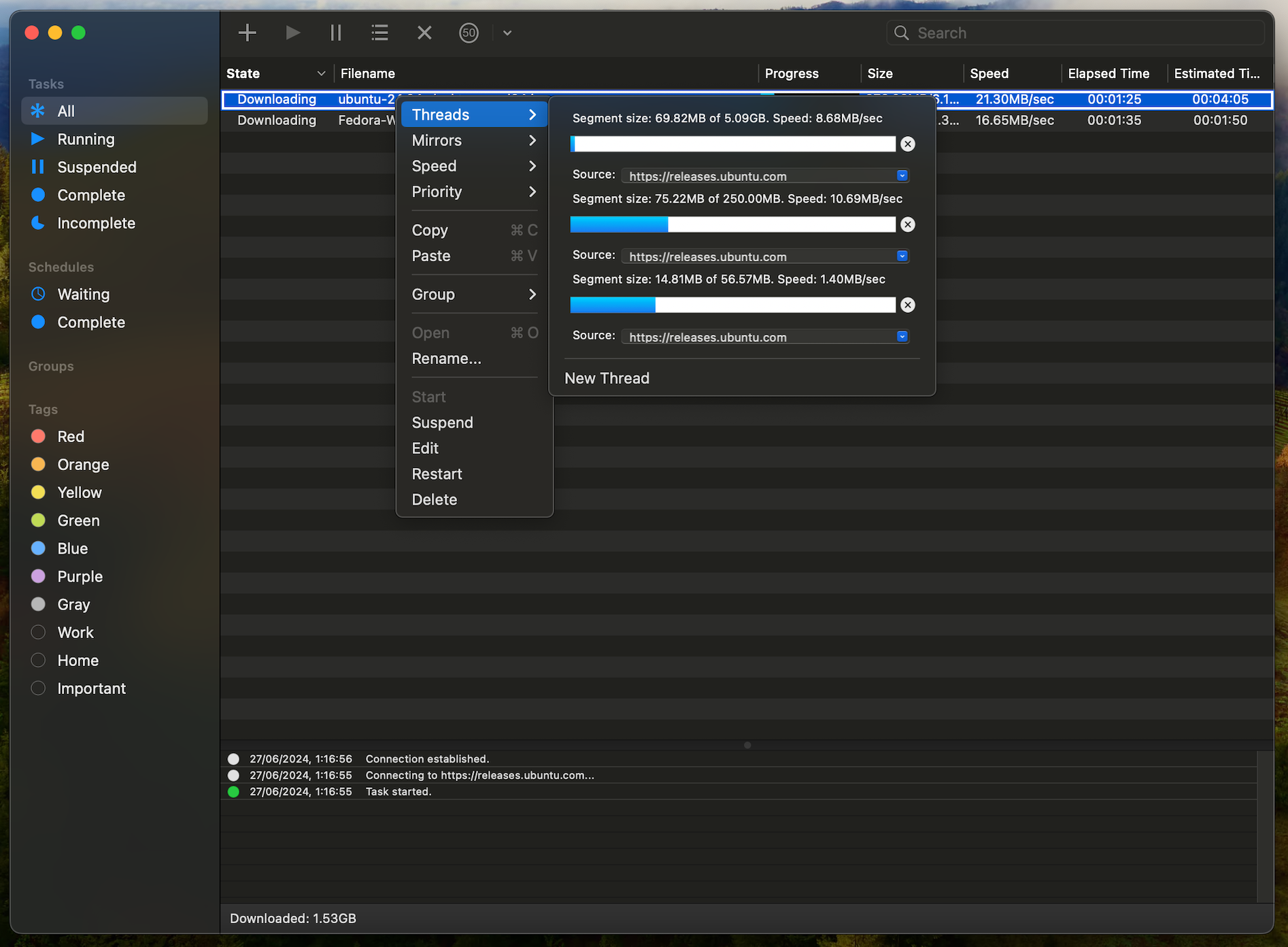Click the Search field

click(1076, 33)
